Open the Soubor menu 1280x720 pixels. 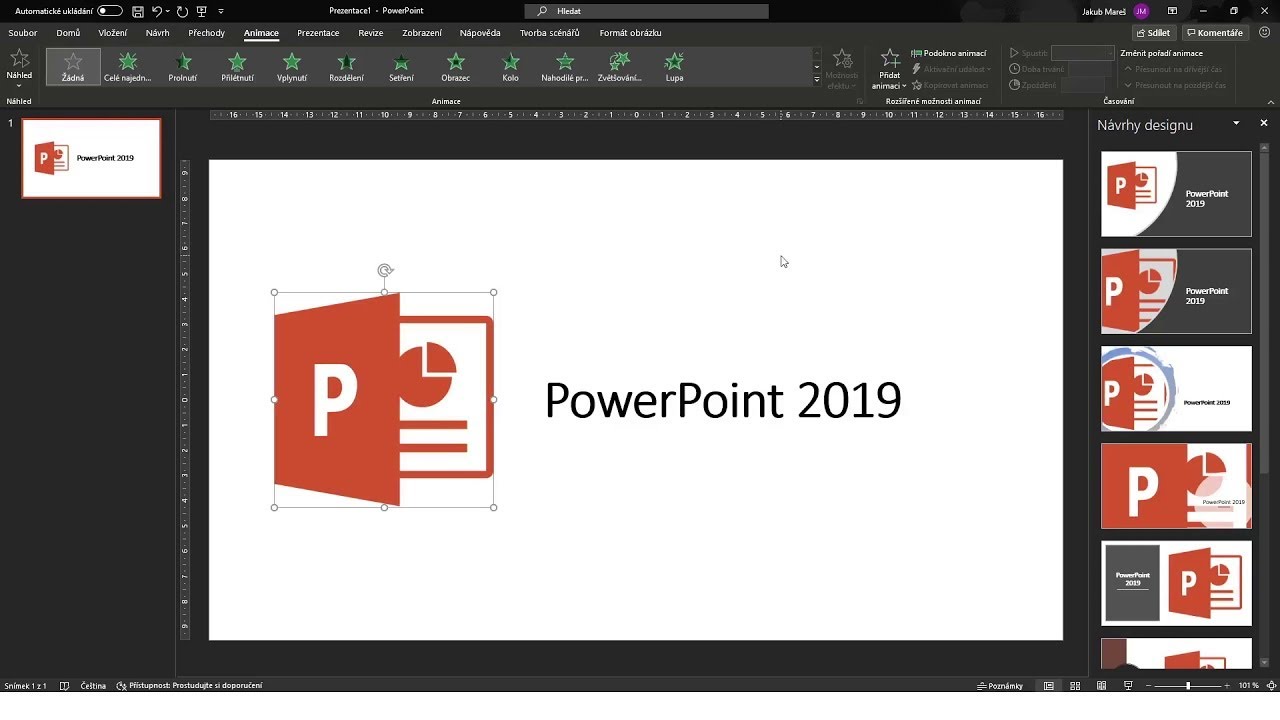point(23,33)
